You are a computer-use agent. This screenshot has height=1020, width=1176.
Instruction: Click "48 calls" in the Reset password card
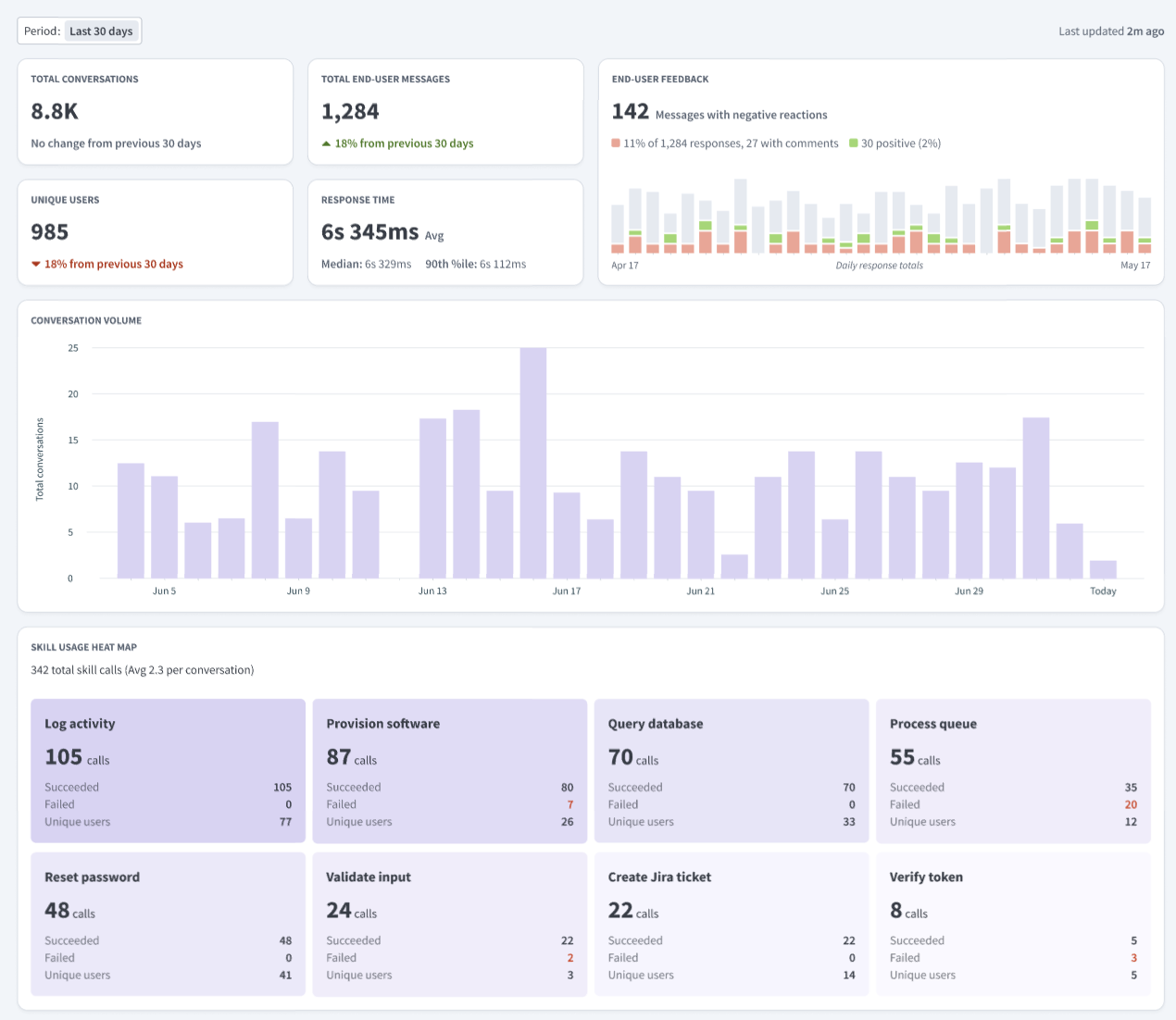tap(70, 911)
